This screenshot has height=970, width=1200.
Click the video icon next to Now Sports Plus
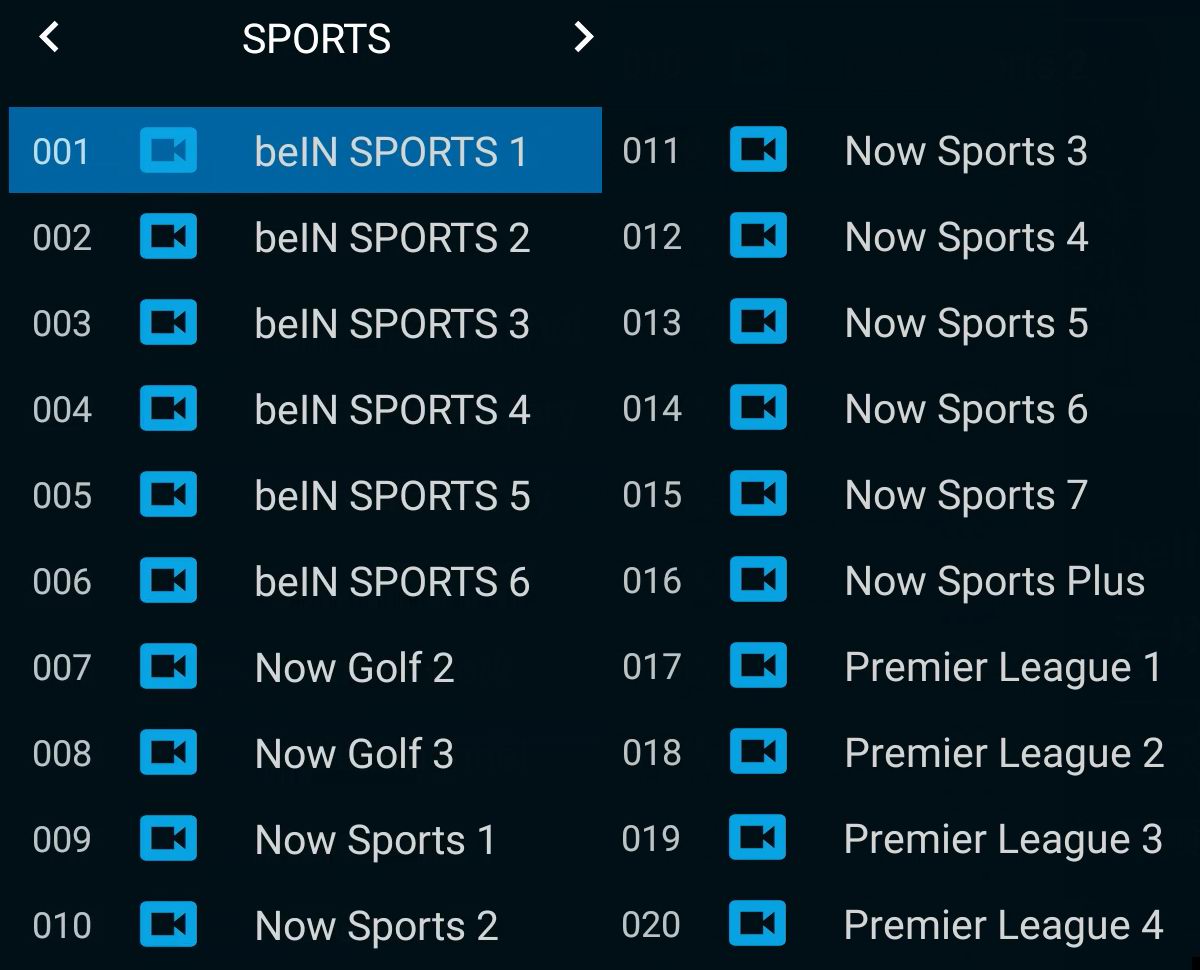758,581
